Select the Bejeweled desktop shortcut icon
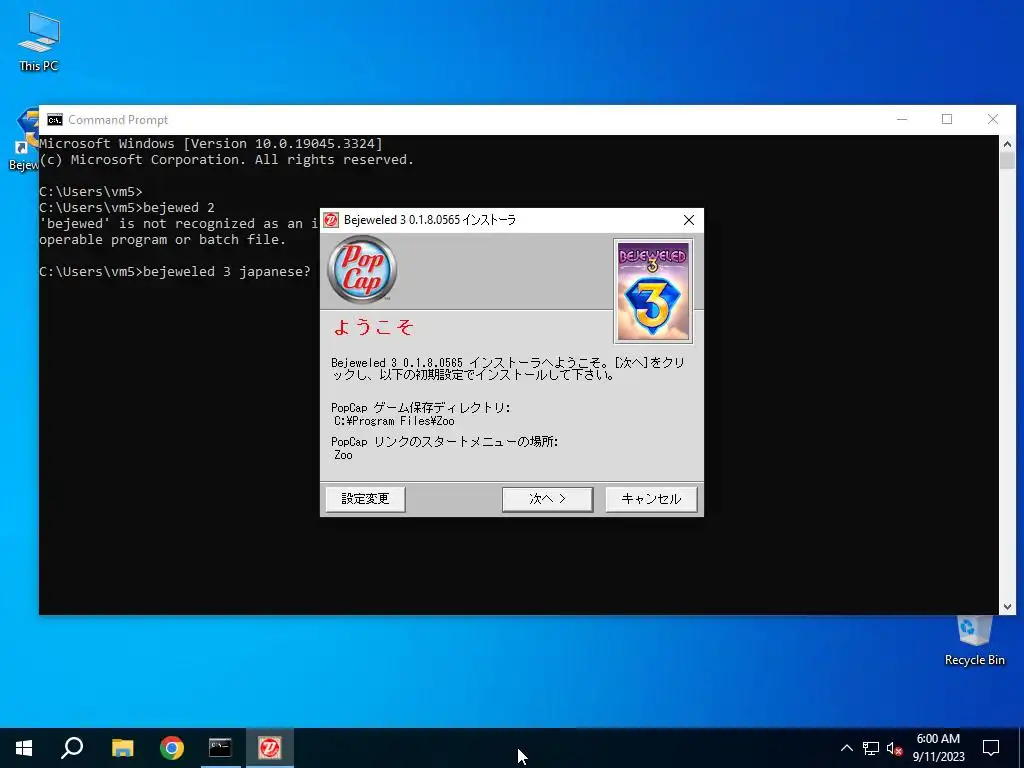 [x=24, y=139]
